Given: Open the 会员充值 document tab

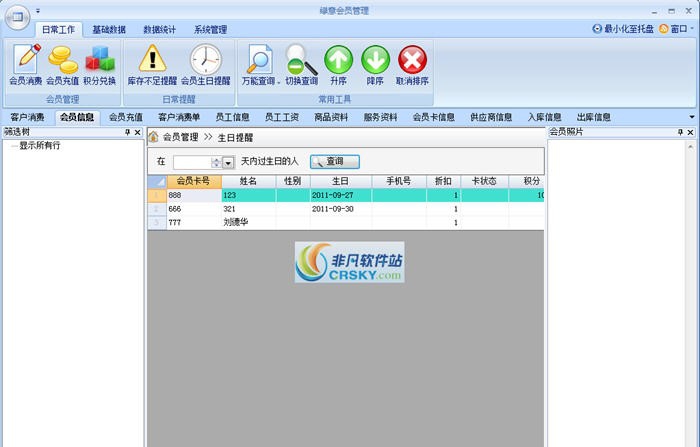Looking at the screenshot, I should coord(126,117).
